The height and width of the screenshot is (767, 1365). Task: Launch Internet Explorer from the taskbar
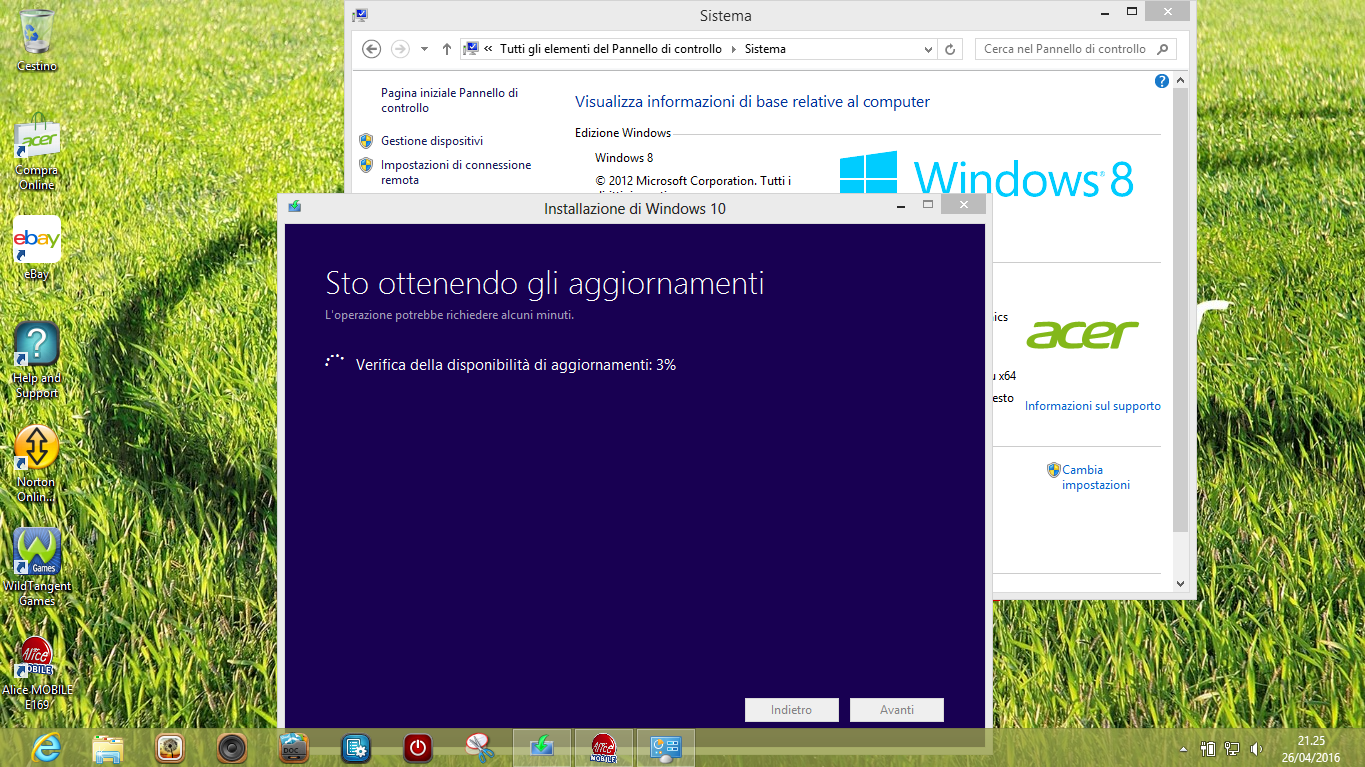(x=46, y=747)
